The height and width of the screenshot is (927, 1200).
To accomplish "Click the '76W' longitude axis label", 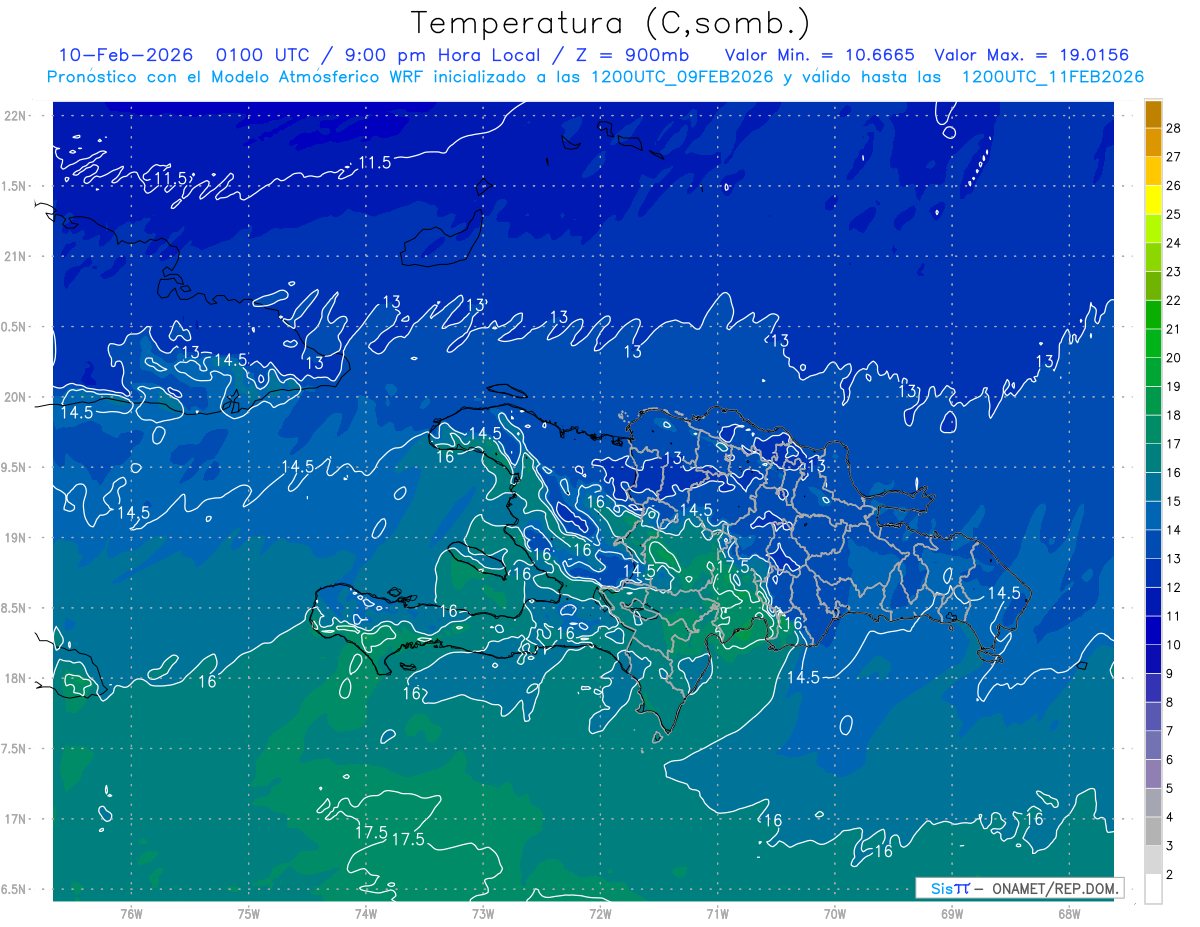I will point(131,915).
